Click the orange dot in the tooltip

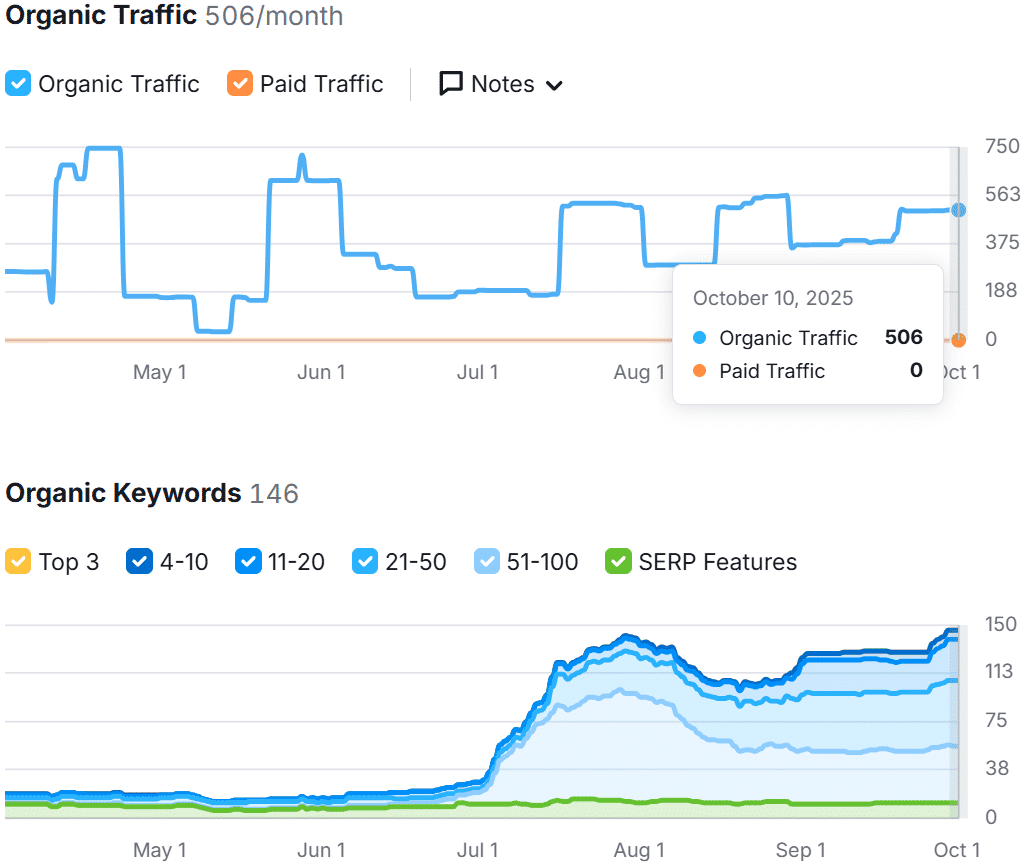699,371
